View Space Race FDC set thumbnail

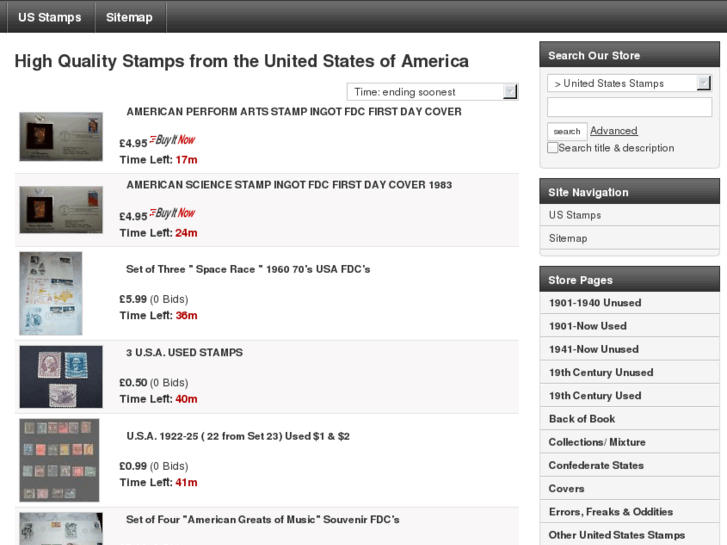pos(51,293)
